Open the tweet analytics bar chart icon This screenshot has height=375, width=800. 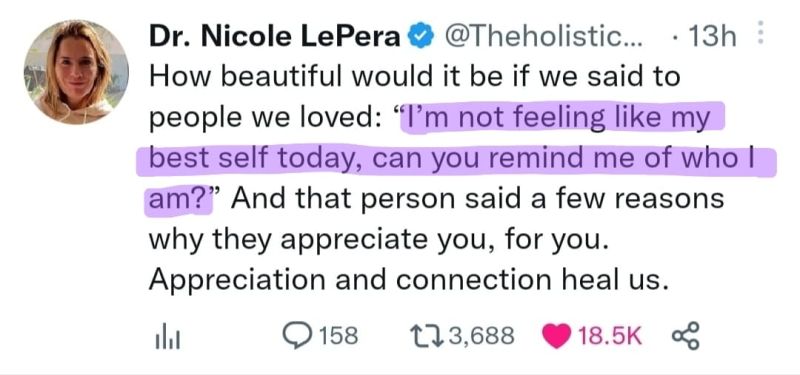(163, 337)
